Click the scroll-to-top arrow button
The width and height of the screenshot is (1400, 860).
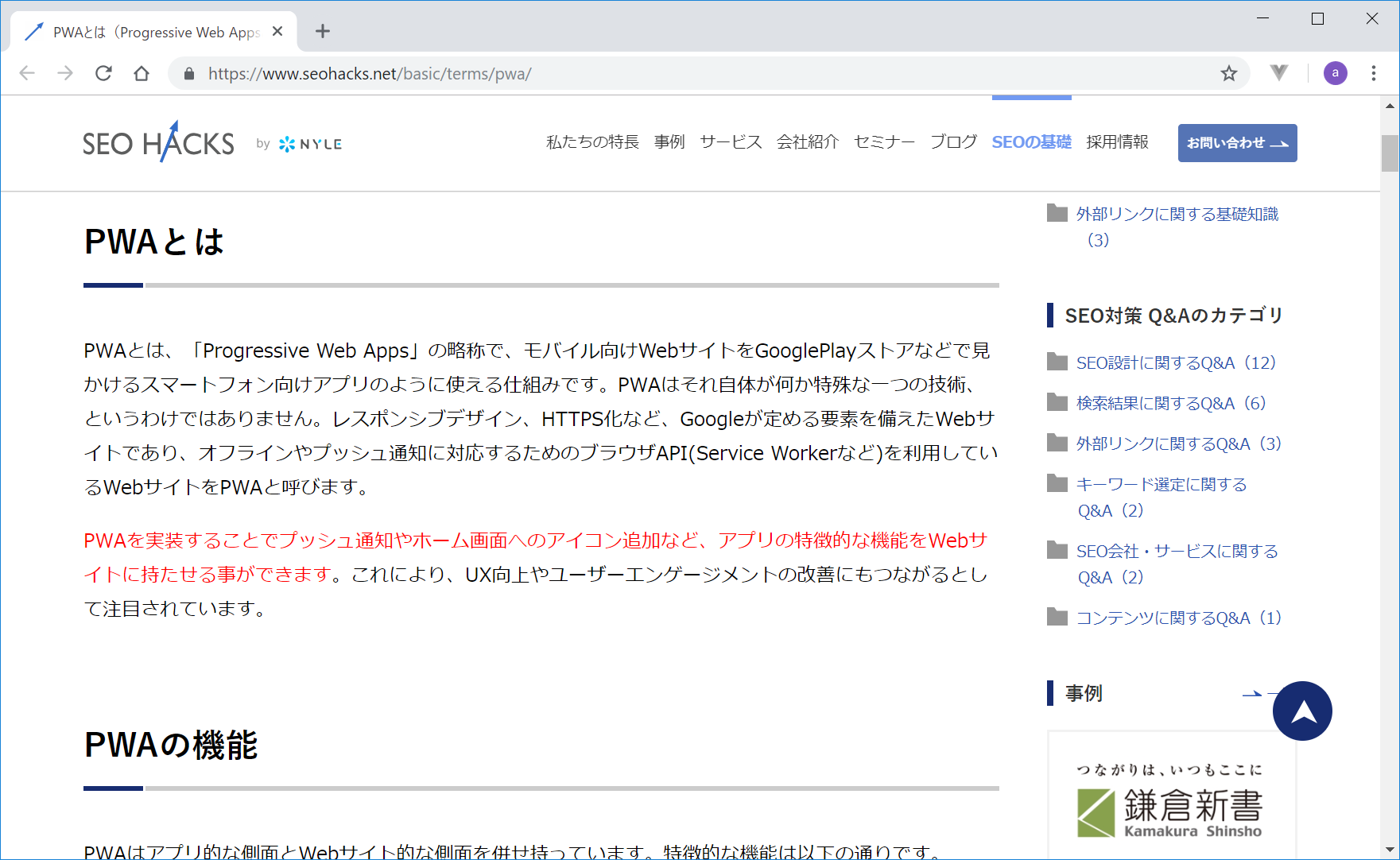tap(1301, 711)
